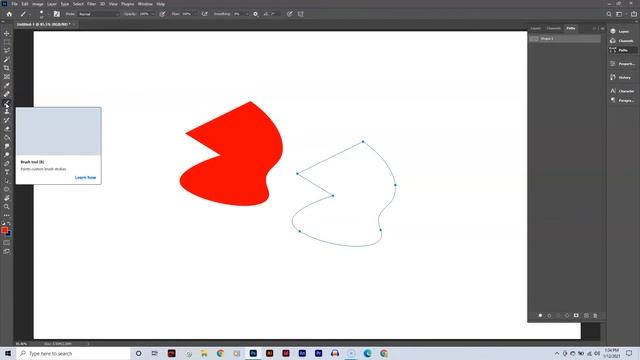
Task: Open the Edit Toolbar three-dots menu
Action: (x=7, y=215)
